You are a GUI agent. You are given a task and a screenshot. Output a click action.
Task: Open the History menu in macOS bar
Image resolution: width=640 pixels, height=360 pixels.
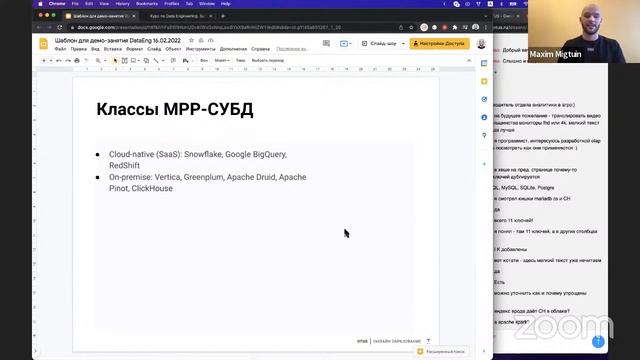[x=122, y=4]
